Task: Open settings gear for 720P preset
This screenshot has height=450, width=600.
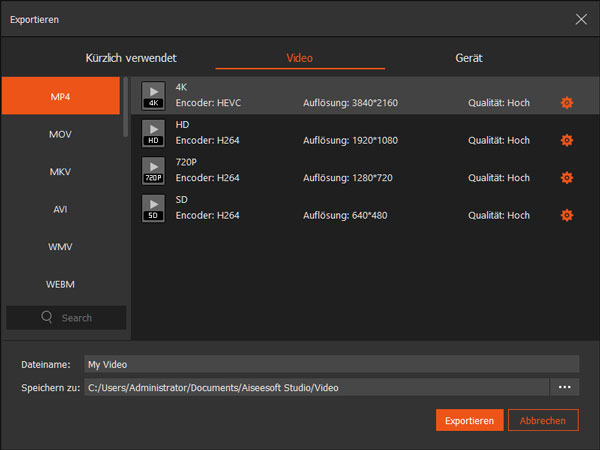Action: coord(567,178)
